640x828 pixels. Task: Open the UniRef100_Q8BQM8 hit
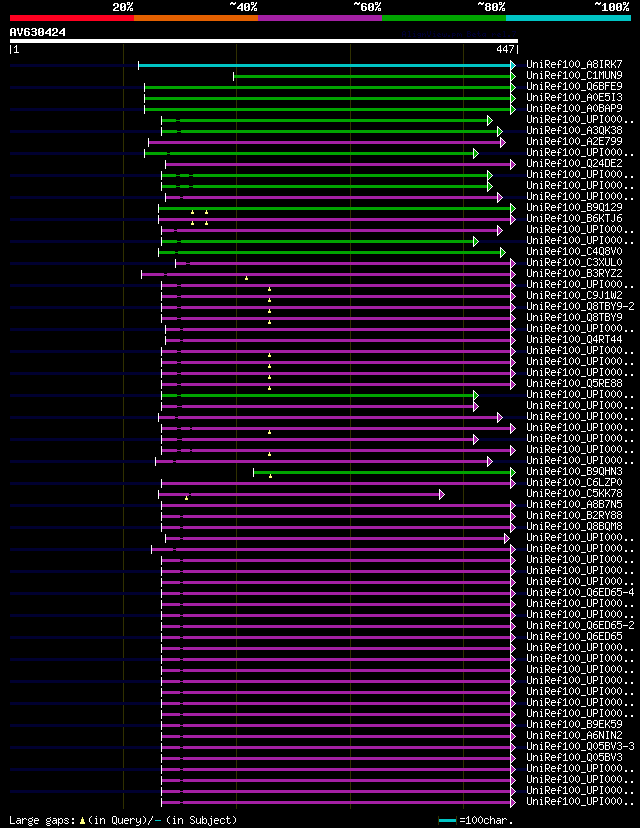click(x=574, y=526)
